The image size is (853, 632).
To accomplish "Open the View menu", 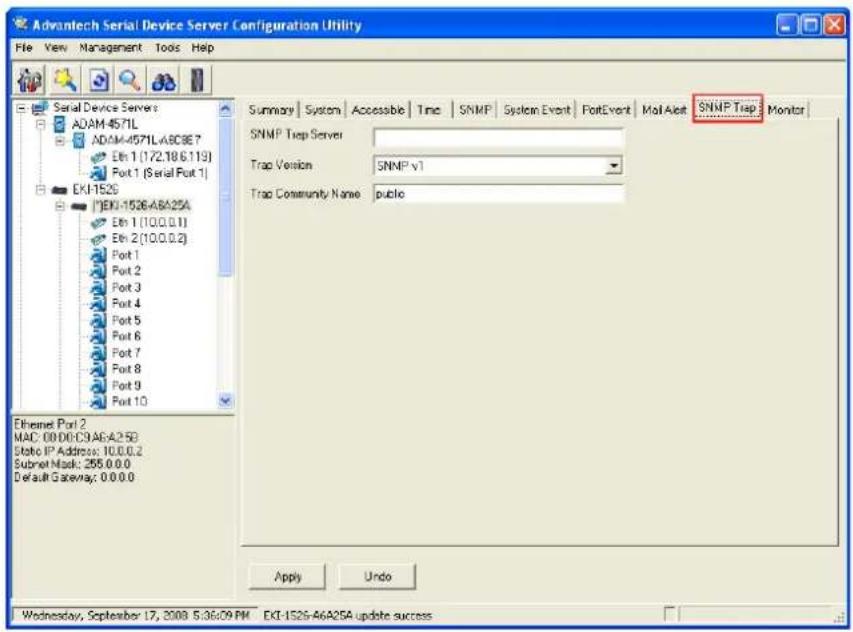I will coord(55,48).
